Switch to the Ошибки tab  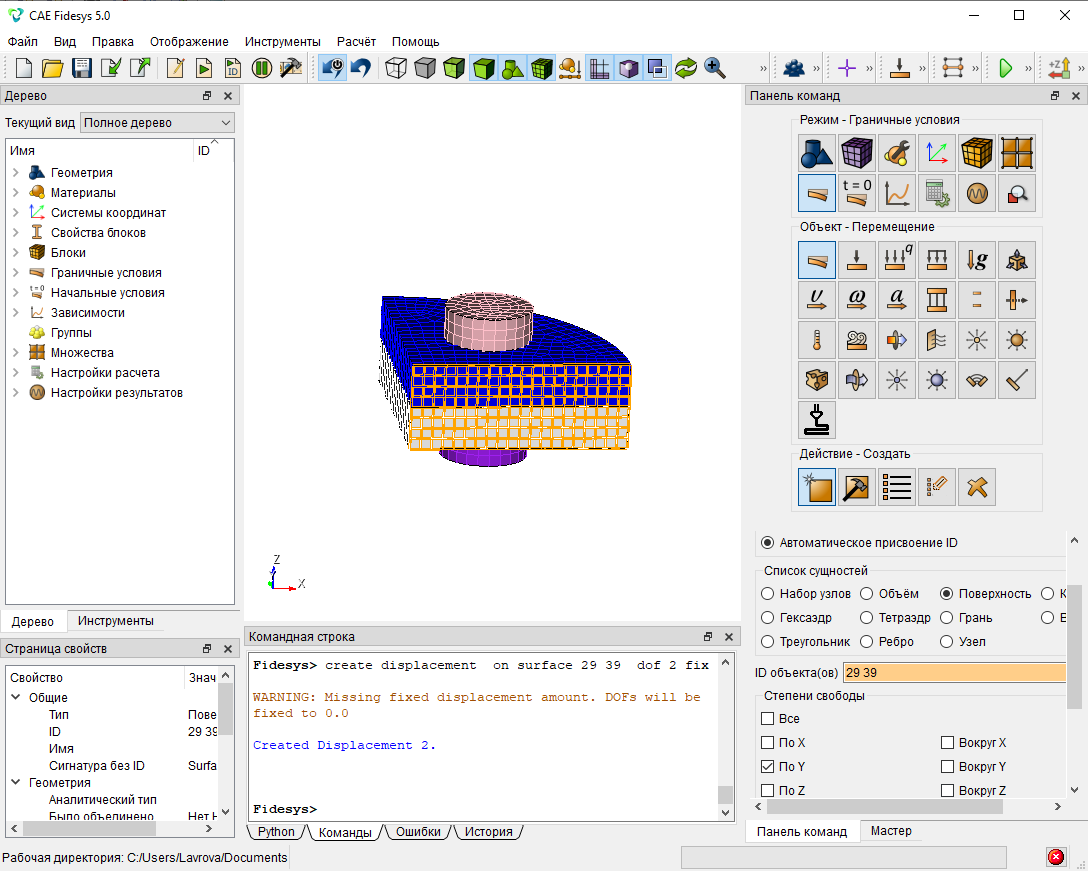point(418,831)
